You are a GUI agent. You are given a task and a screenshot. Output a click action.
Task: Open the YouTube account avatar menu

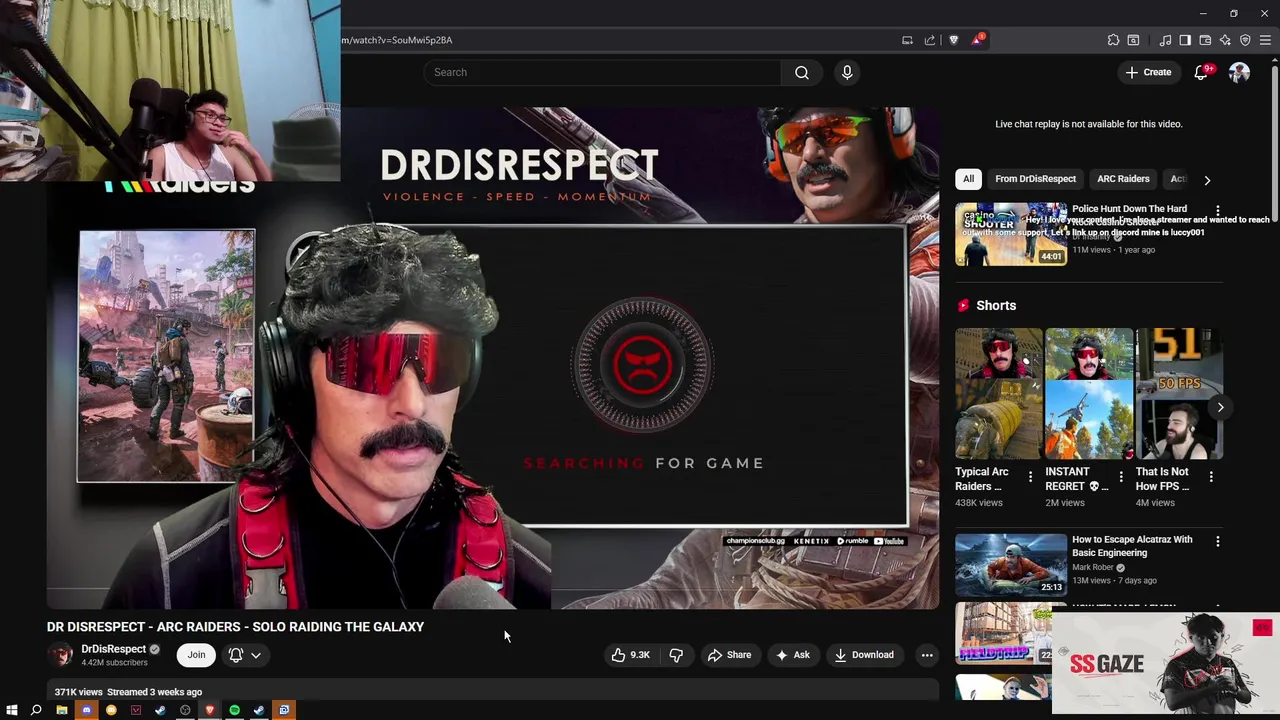point(1239,72)
